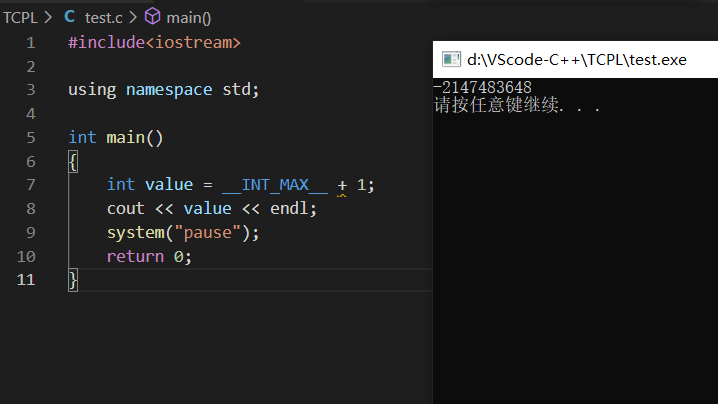Click the cube symbol icon next to main()

[152, 17]
